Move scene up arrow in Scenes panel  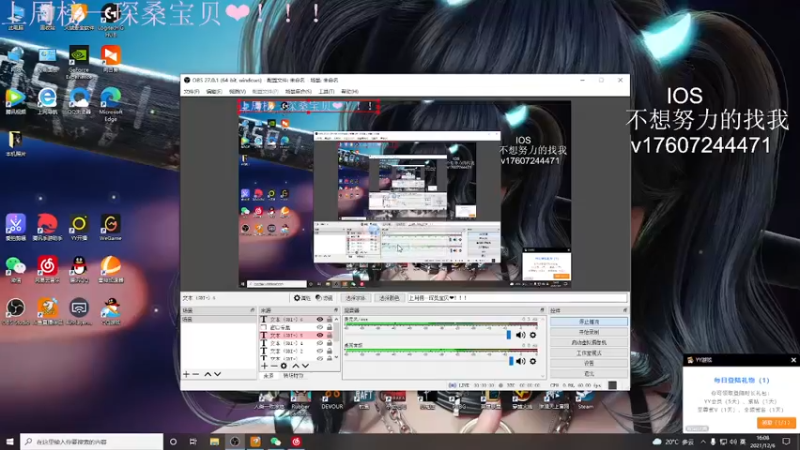coord(208,374)
